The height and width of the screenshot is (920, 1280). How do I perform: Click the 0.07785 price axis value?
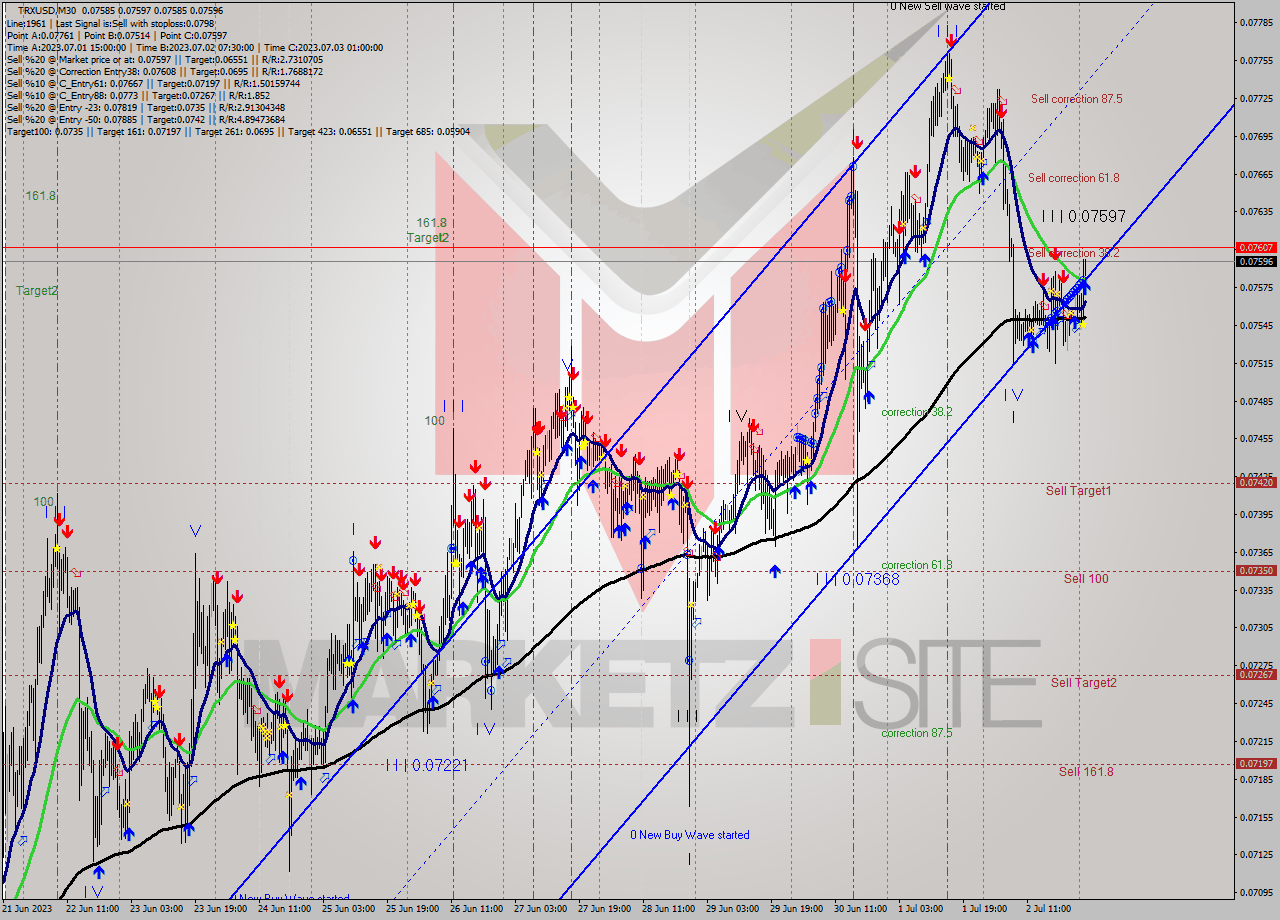pyautogui.click(x=1257, y=22)
